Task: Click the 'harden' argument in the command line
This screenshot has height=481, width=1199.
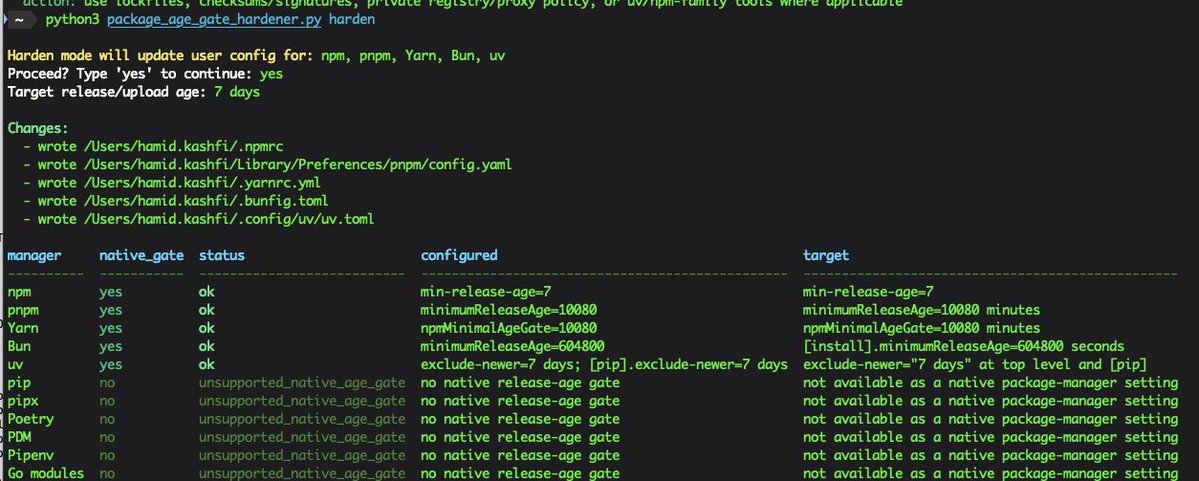Action: tap(352, 19)
